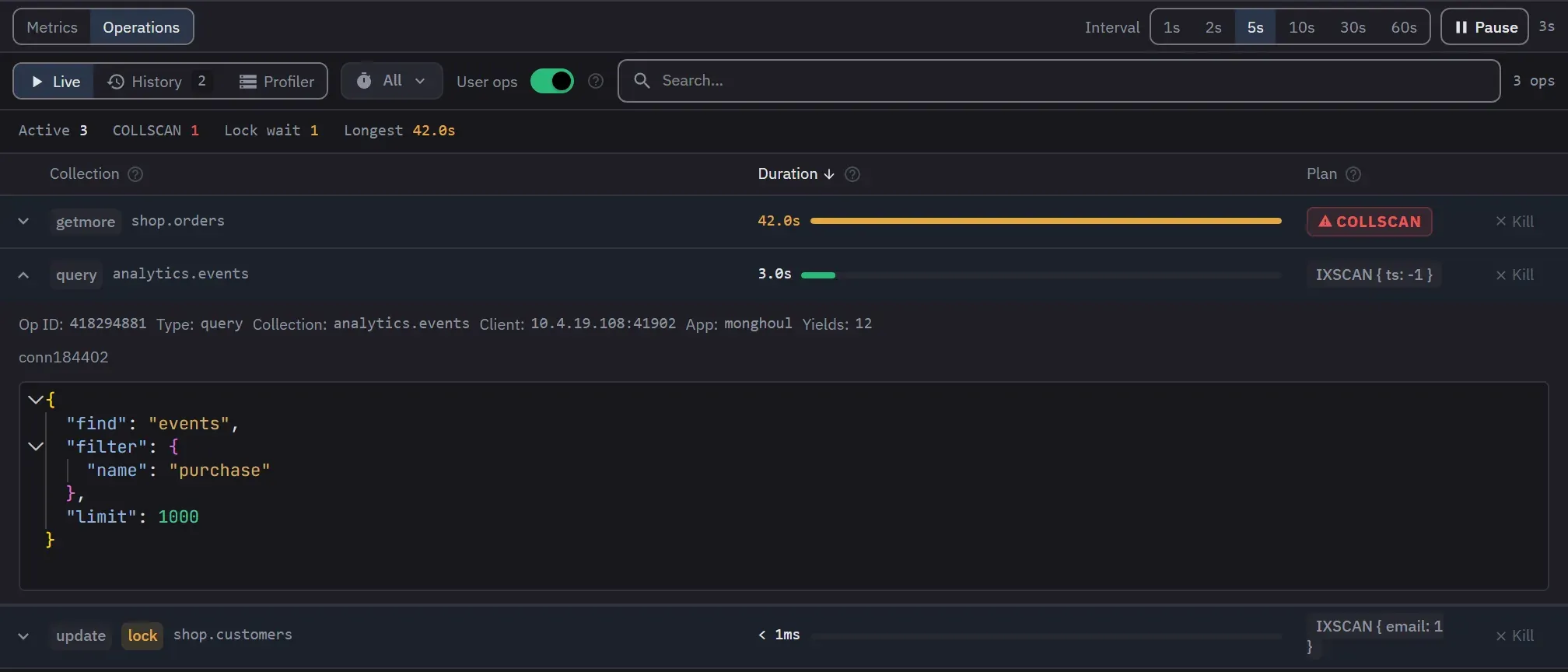Collapse the "filter" node in the JSON
The height and width of the screenshot is (672, 1568).
(x=35, y=446)
